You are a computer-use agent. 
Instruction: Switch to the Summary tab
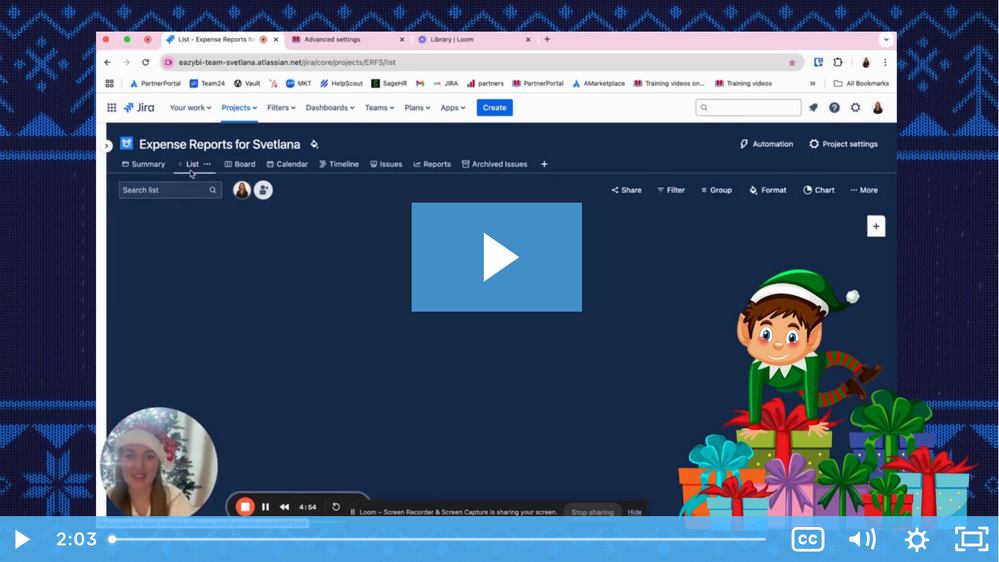143,164
